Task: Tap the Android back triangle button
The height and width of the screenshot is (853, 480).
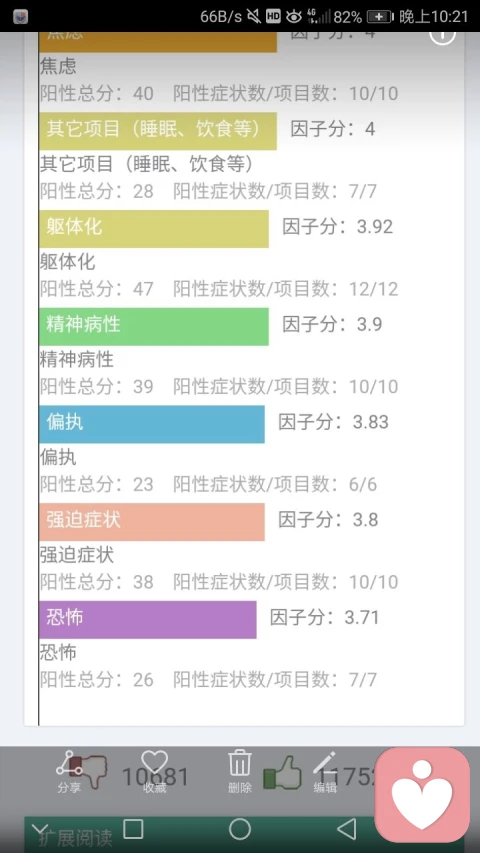Action: coord(347,829)
